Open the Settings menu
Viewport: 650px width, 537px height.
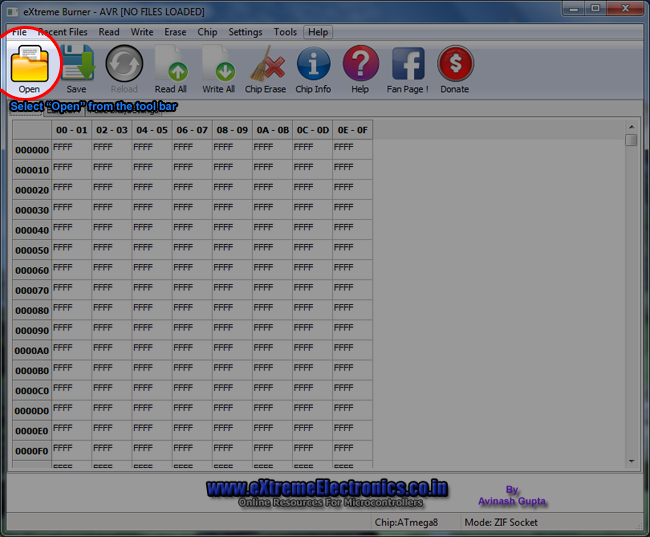tap(245, 32)
